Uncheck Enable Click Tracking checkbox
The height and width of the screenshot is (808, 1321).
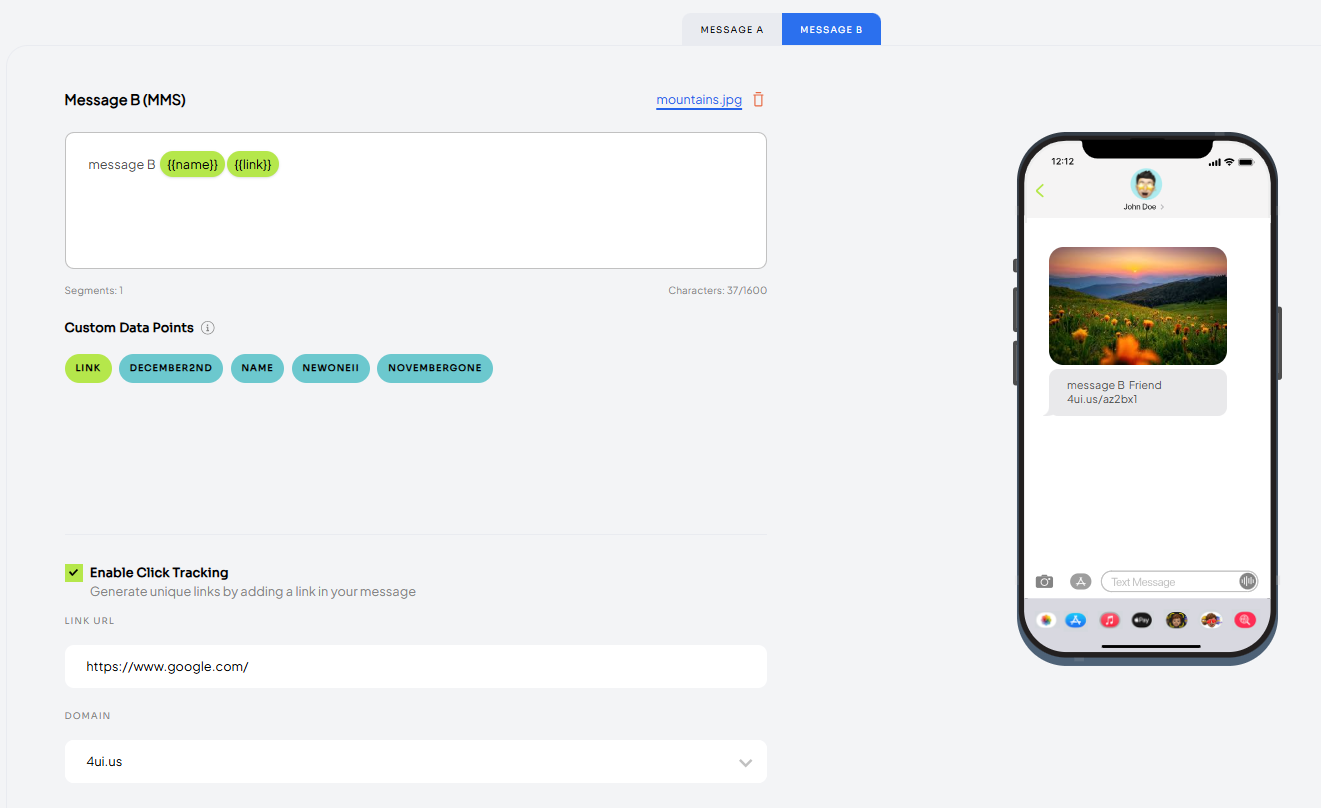74,572
